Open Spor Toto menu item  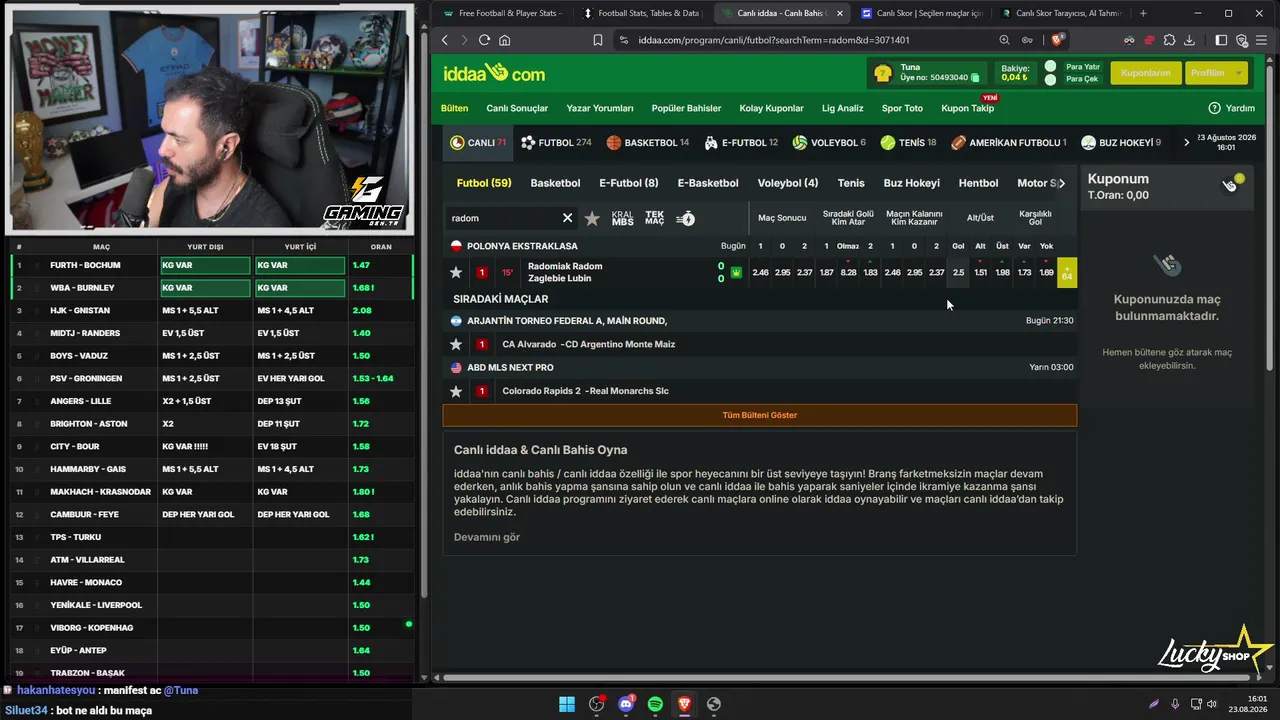pos(902,108)
